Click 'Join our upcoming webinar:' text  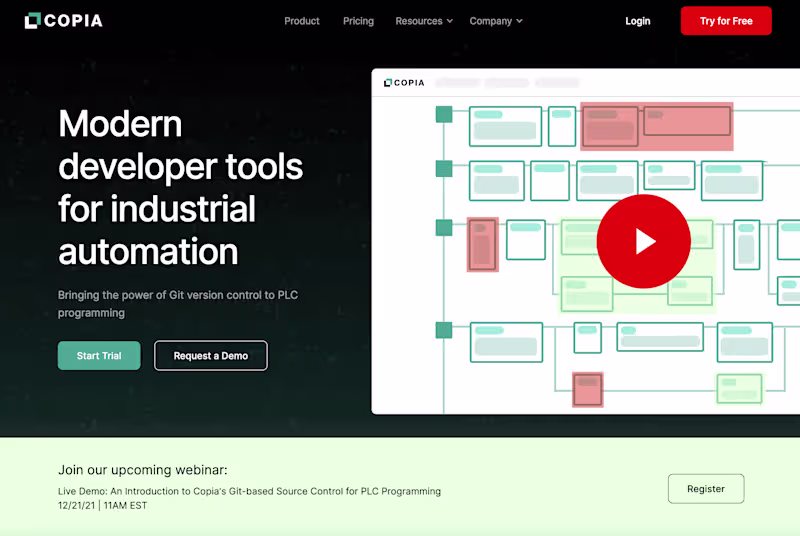click(143, 470)
